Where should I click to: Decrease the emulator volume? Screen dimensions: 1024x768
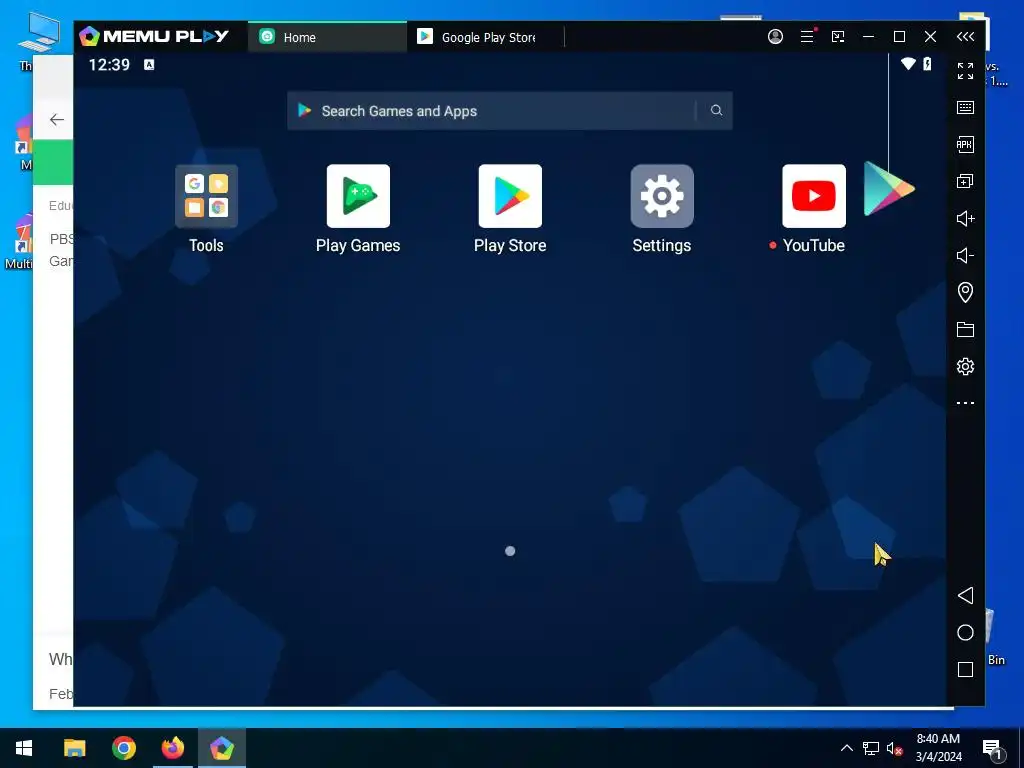coord(965,255)
